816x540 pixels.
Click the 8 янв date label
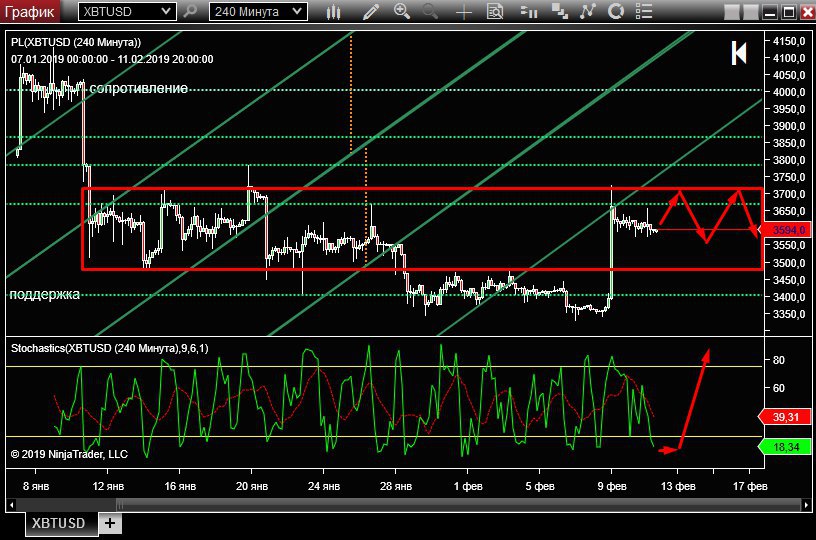[x=36, y=486]
